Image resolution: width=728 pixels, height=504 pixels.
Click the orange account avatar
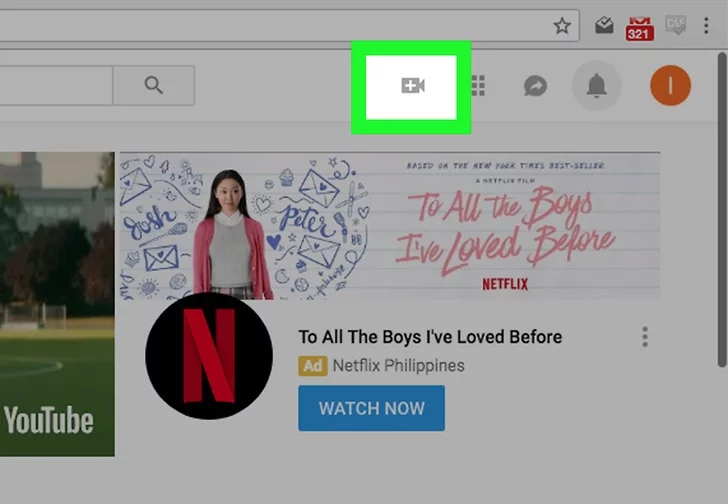pyautogui.click(x=669, y=87)
